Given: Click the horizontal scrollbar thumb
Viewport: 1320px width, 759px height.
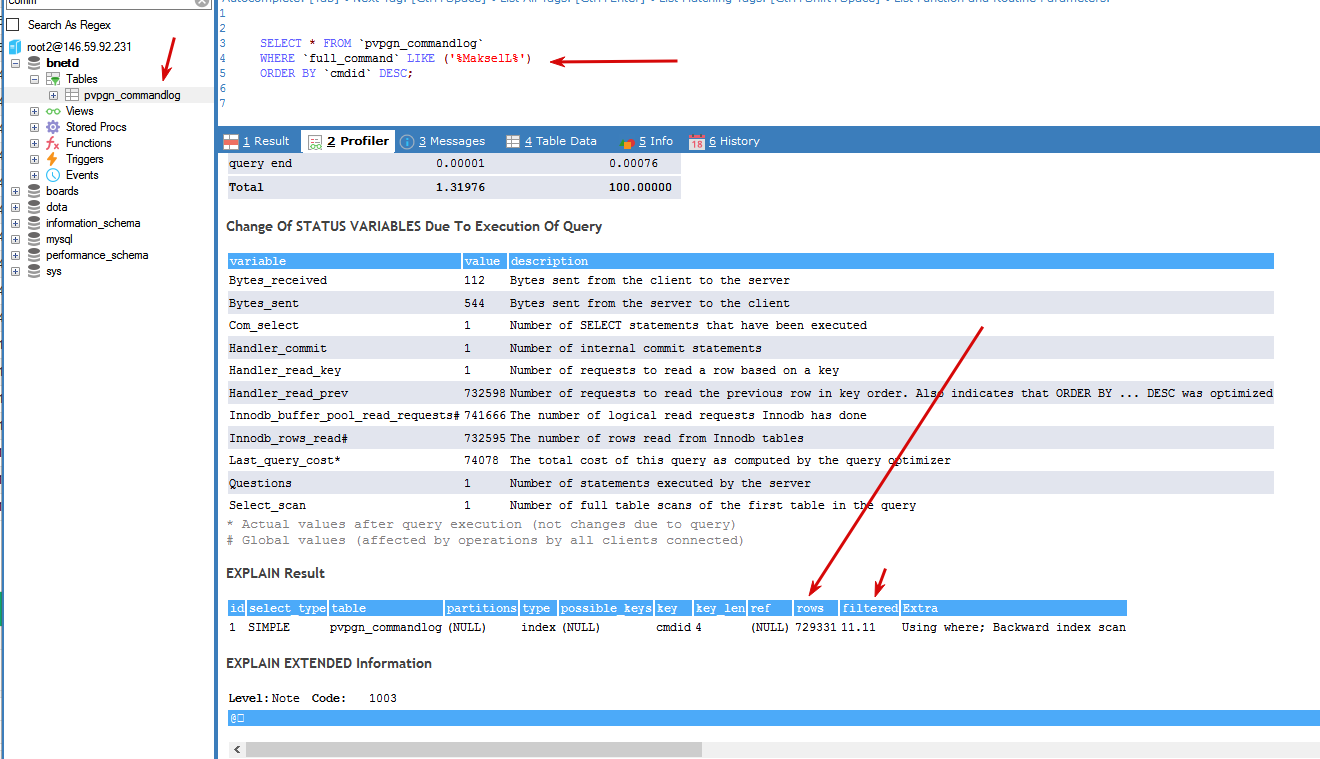Looking at the screenshot, I should 474,749.
